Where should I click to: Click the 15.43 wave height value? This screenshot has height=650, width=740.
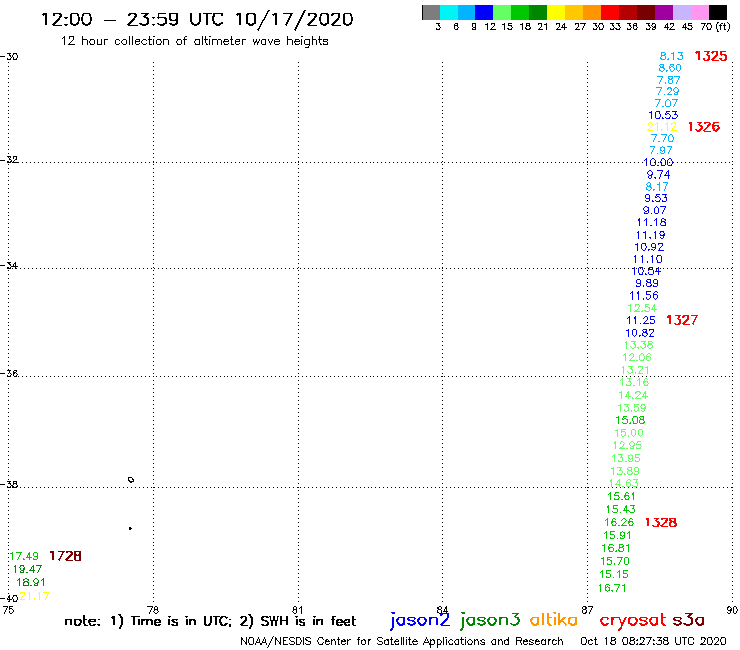pyautogui.click(x=621, y=509)
